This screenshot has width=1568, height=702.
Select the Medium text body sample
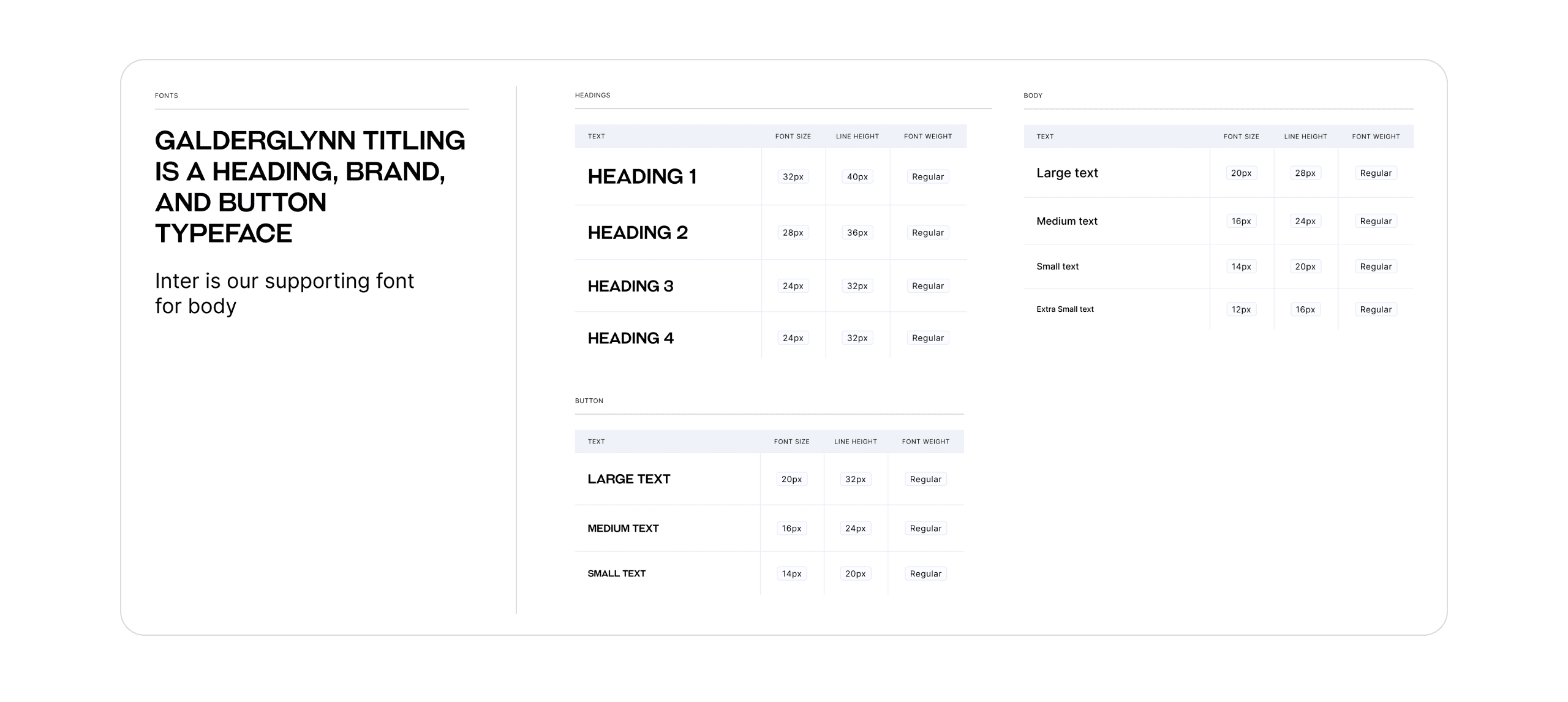[x=1066, y=221]
